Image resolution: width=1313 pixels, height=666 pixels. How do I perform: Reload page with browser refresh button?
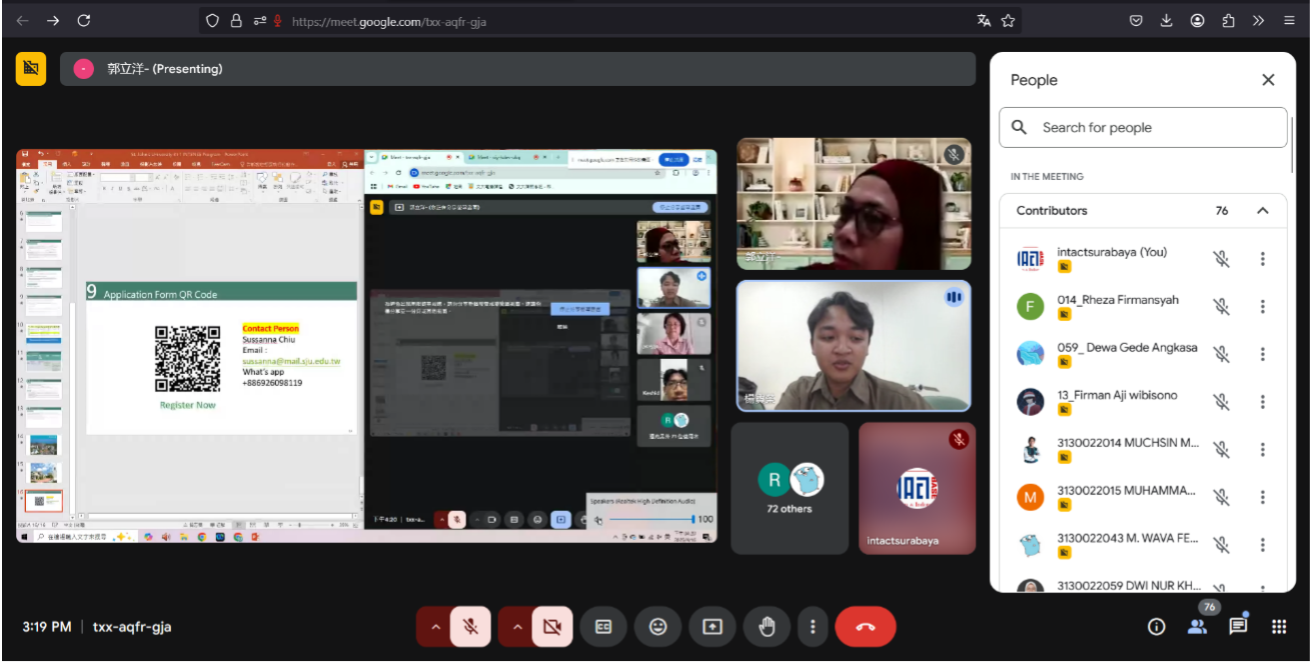tap(84, 20)
